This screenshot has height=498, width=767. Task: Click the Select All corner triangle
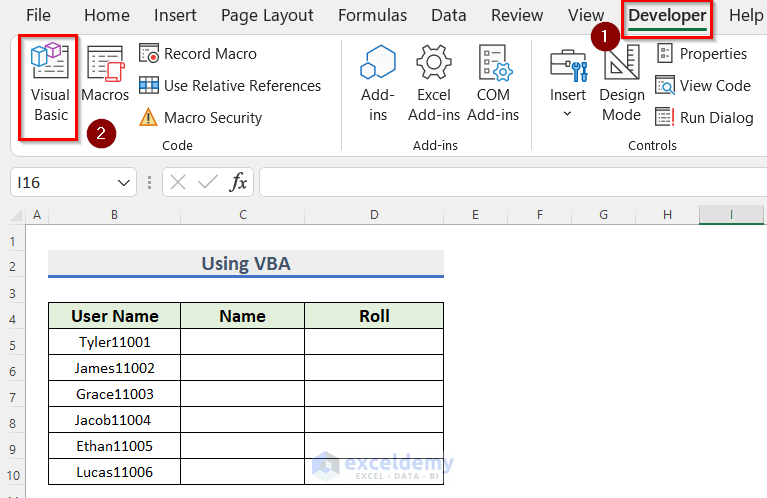coord(16,215)
